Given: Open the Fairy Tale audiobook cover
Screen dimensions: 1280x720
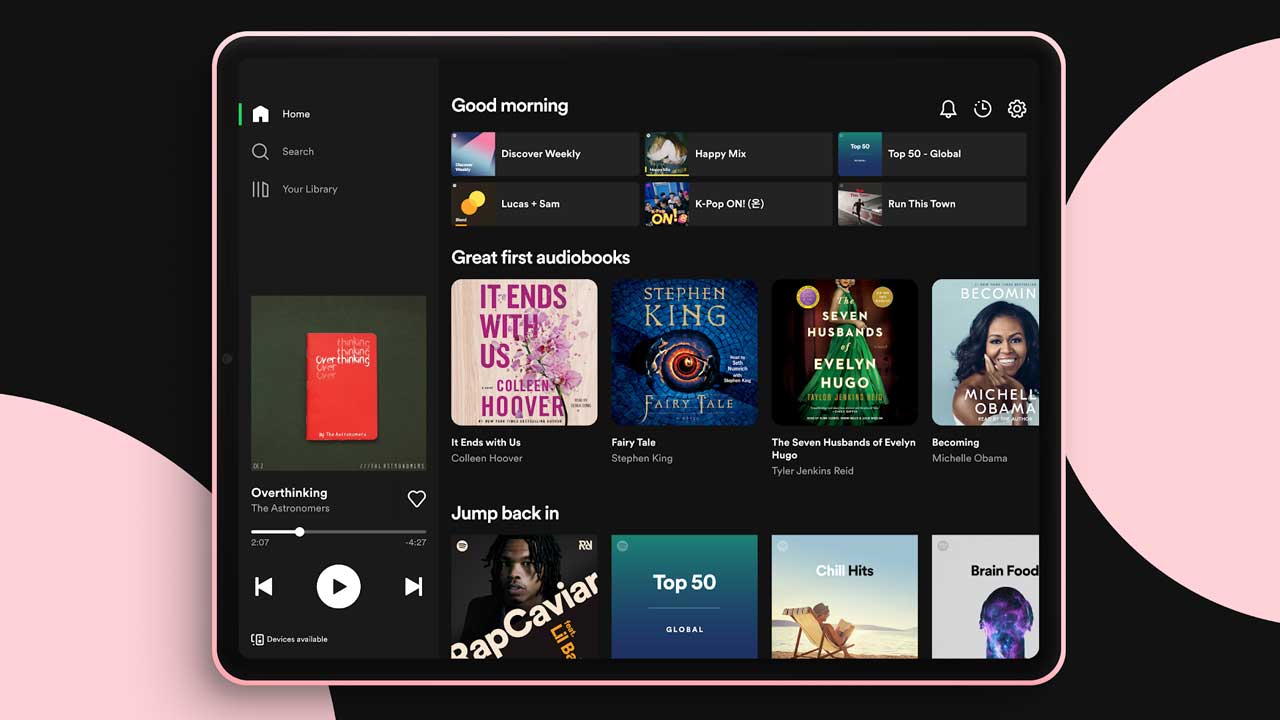Looking at the screenshot, I should click(685, 352).
